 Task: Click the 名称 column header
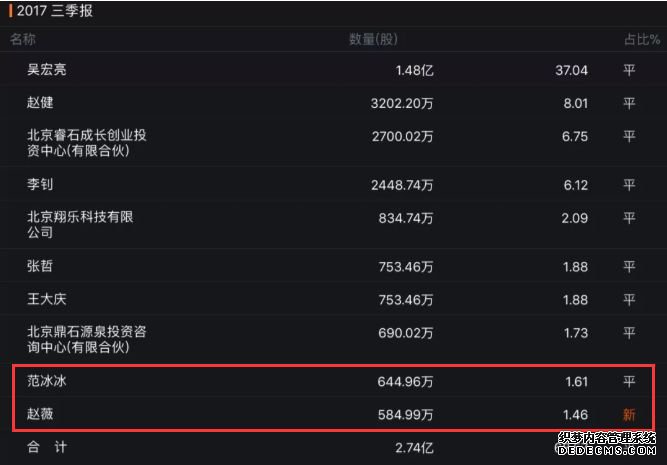click(x=23, y=39)
